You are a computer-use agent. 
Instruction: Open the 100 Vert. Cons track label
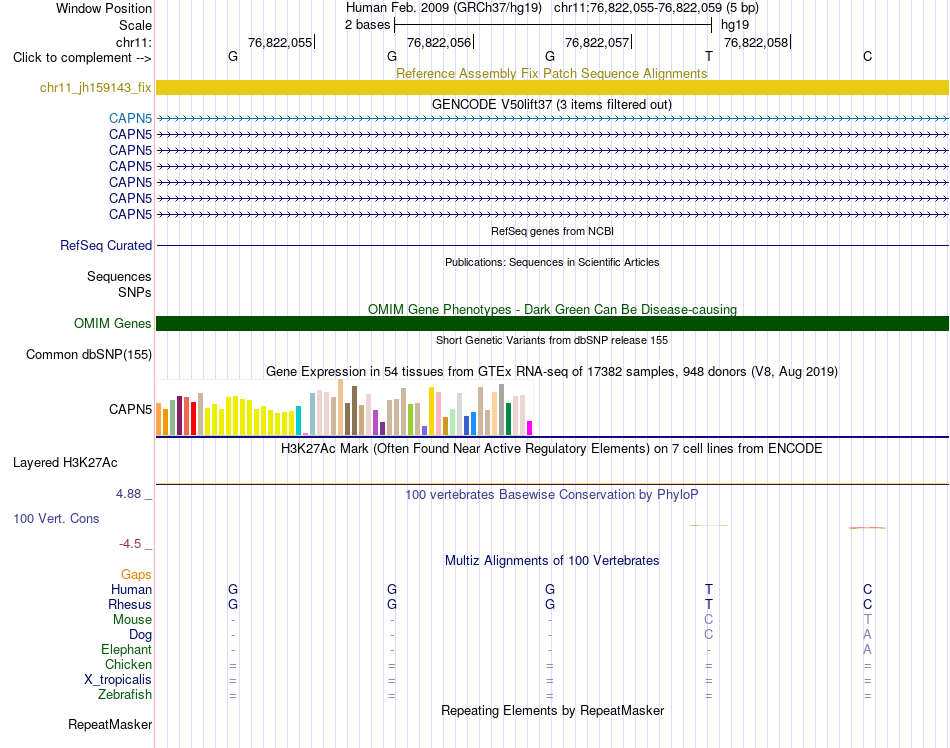[x=56, y=518]
